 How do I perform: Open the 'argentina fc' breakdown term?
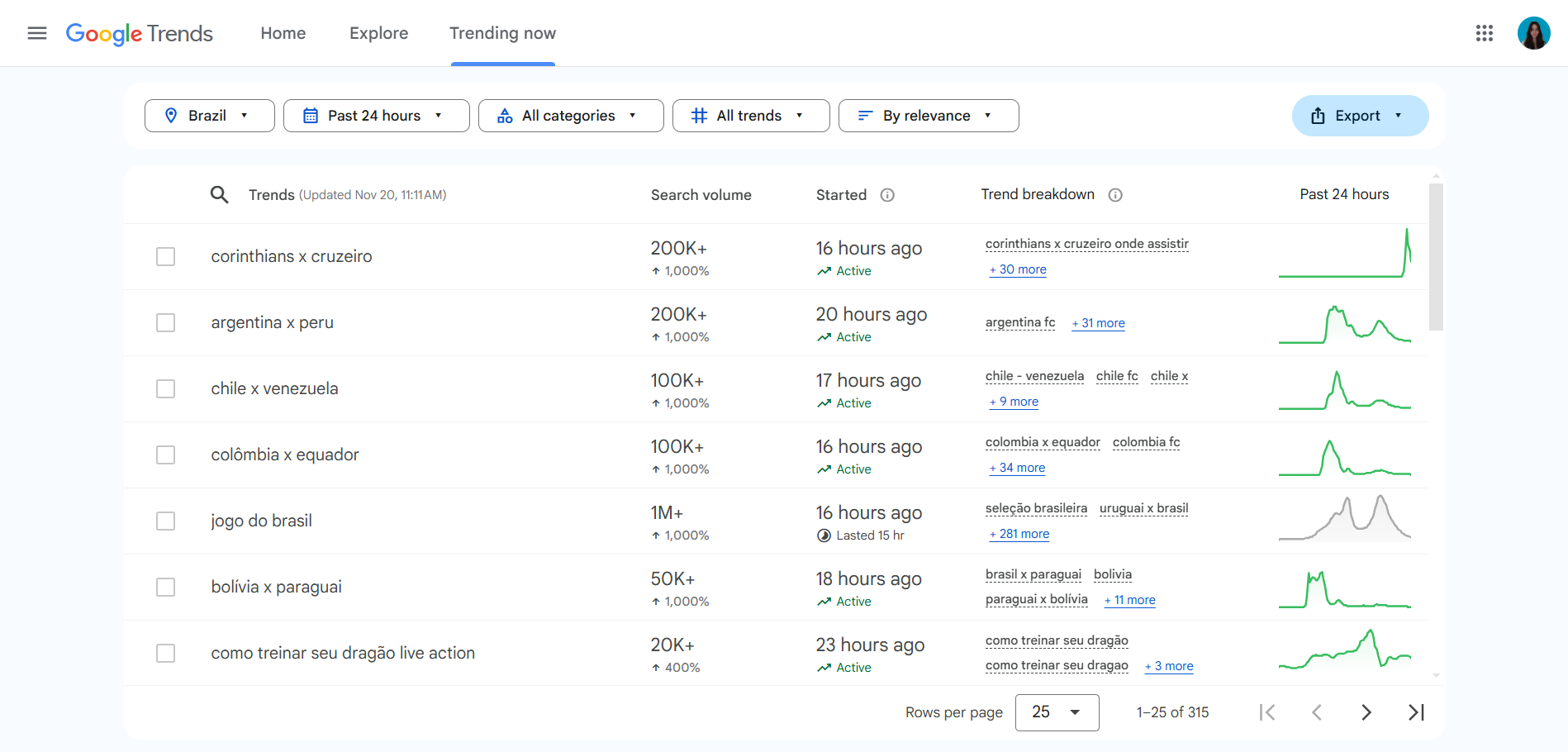click(1020, 322)
